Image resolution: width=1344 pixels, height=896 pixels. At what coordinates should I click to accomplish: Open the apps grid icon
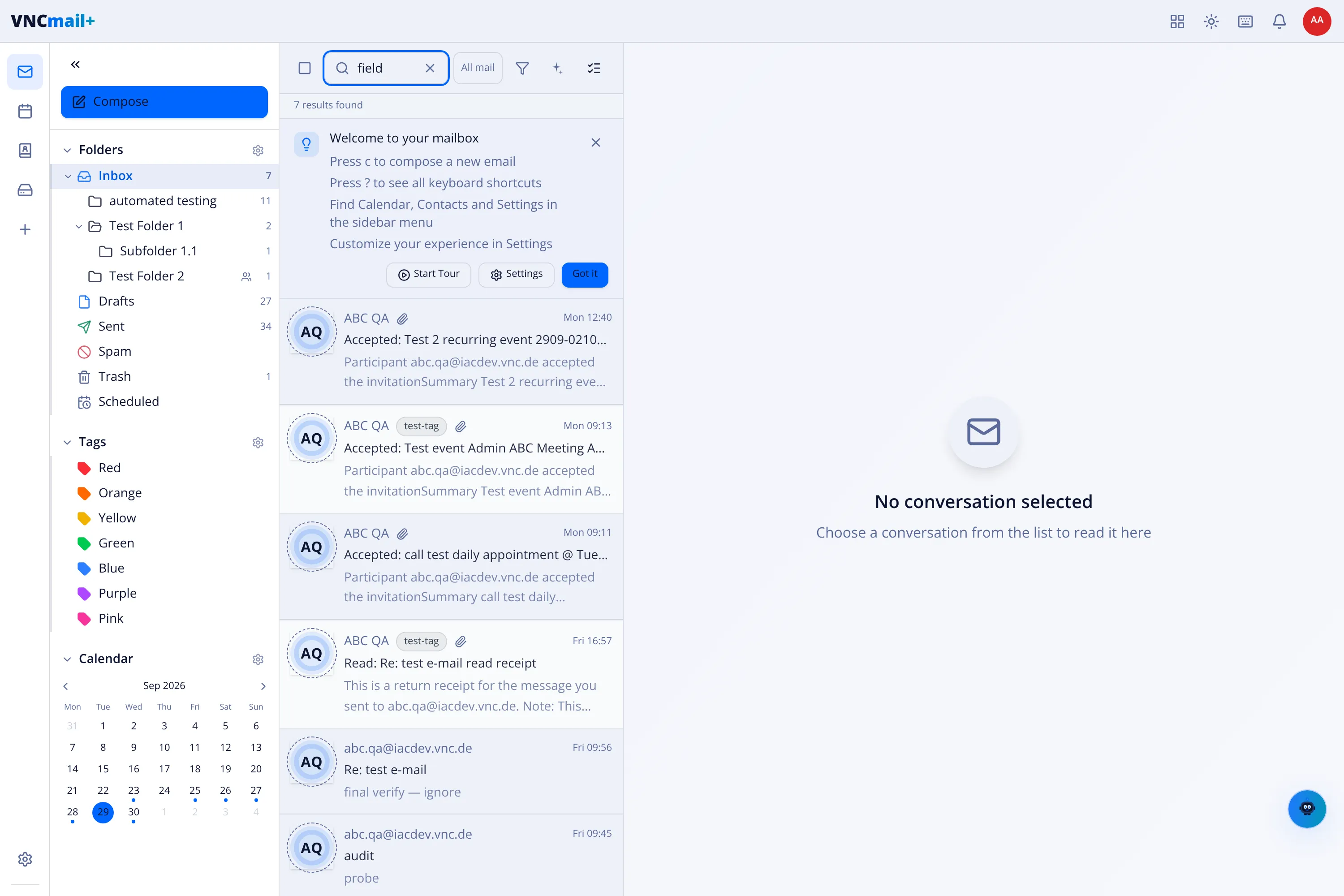[1177, 22]
